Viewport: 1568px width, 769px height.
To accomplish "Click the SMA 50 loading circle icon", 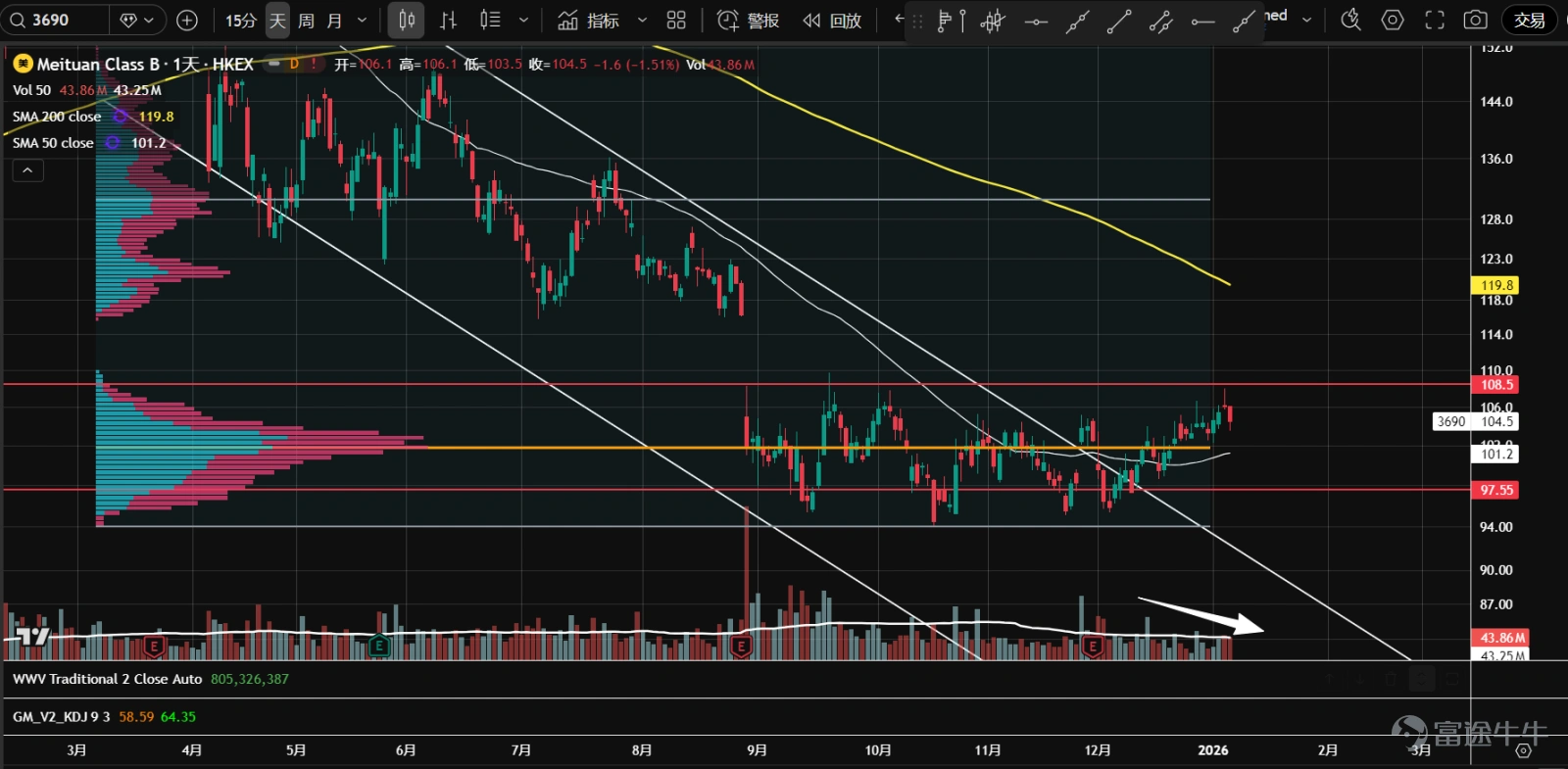I will (113, 143).
